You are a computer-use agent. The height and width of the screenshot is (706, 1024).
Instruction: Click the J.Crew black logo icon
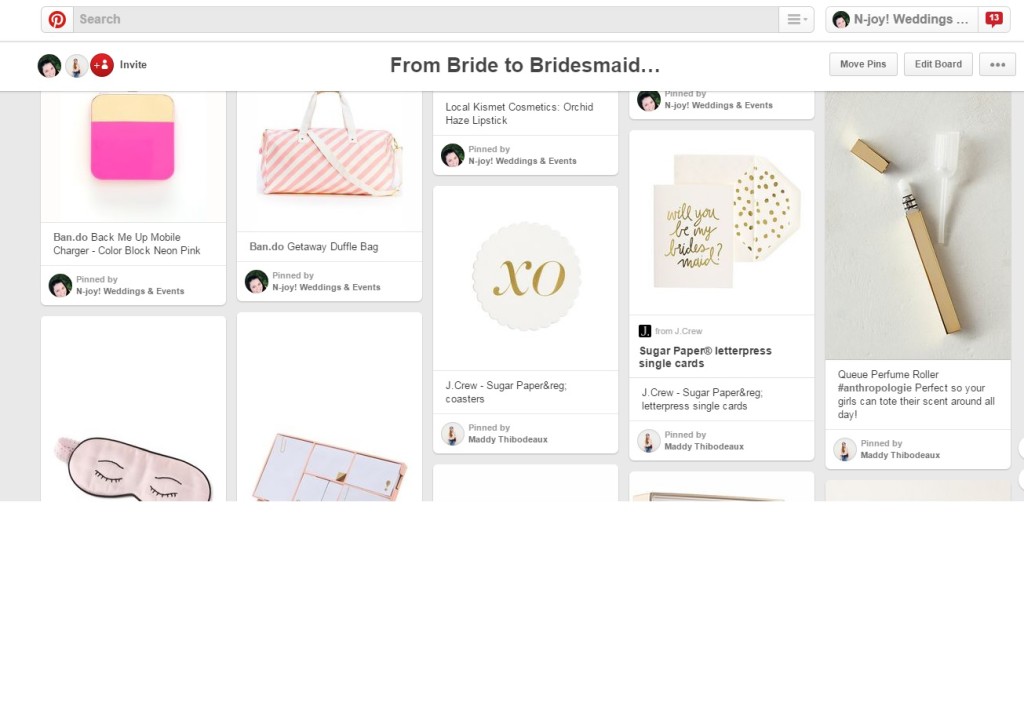click(645, 331)
